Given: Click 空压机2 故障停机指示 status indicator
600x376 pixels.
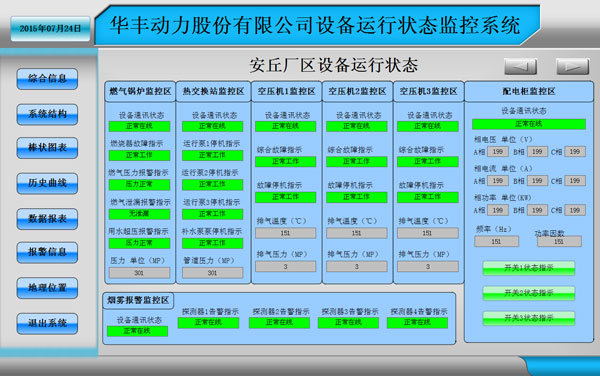Looking at the screenshot, I should coord(357,197).
